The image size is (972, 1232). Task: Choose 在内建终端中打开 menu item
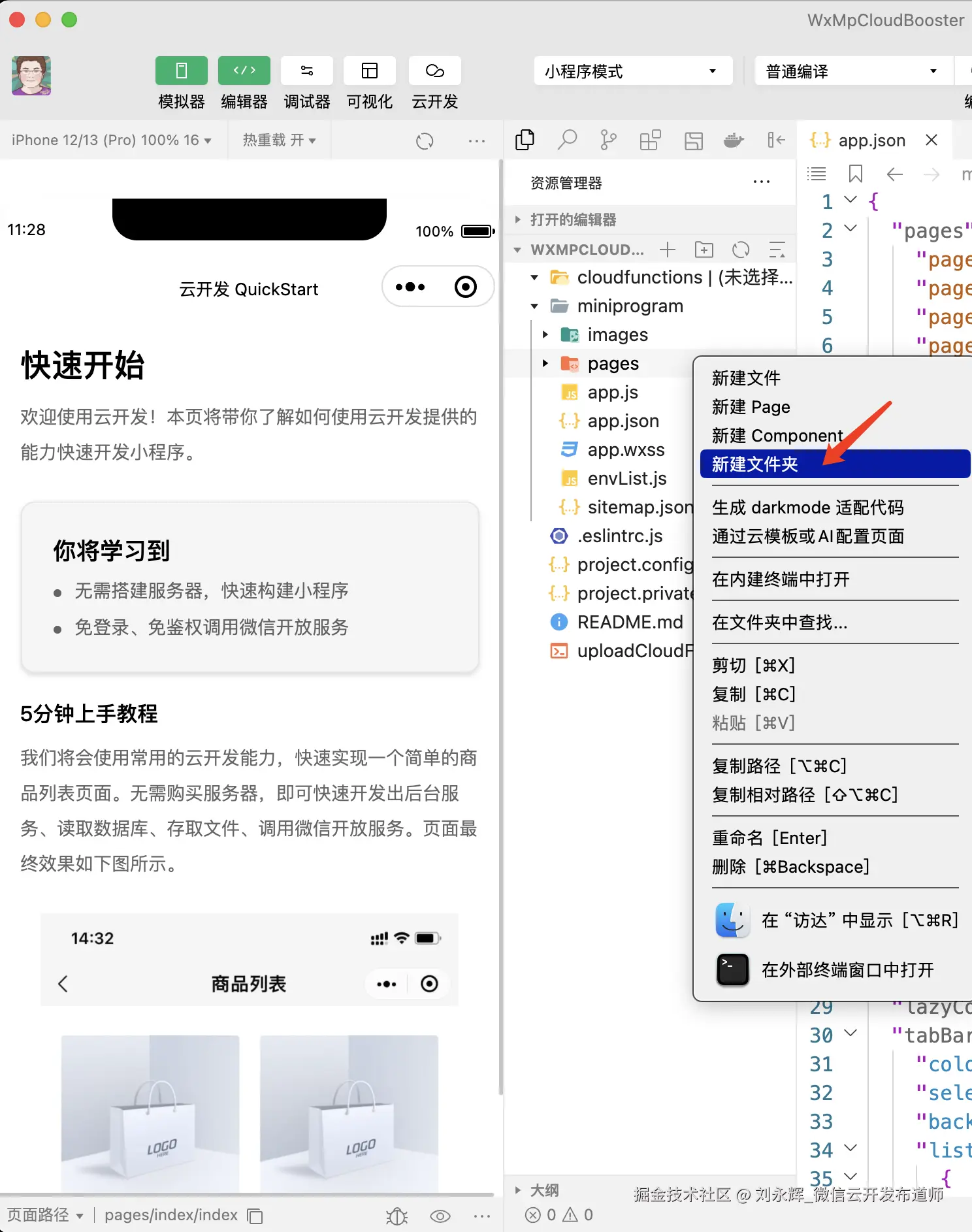(x=835, y=579)
